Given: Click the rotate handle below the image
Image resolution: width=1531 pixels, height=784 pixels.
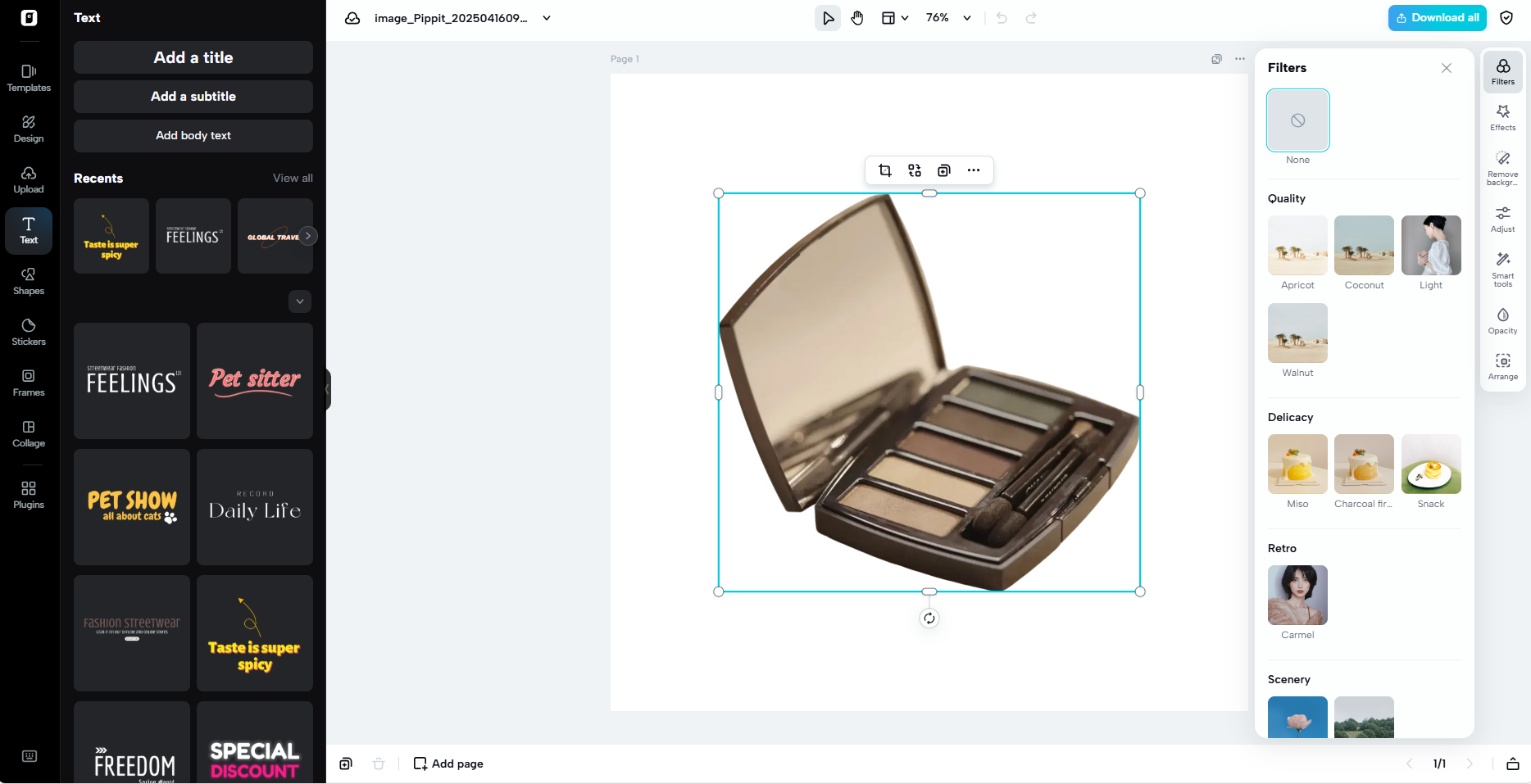Looking at the screenshot, I should click(x=929, y=619).
